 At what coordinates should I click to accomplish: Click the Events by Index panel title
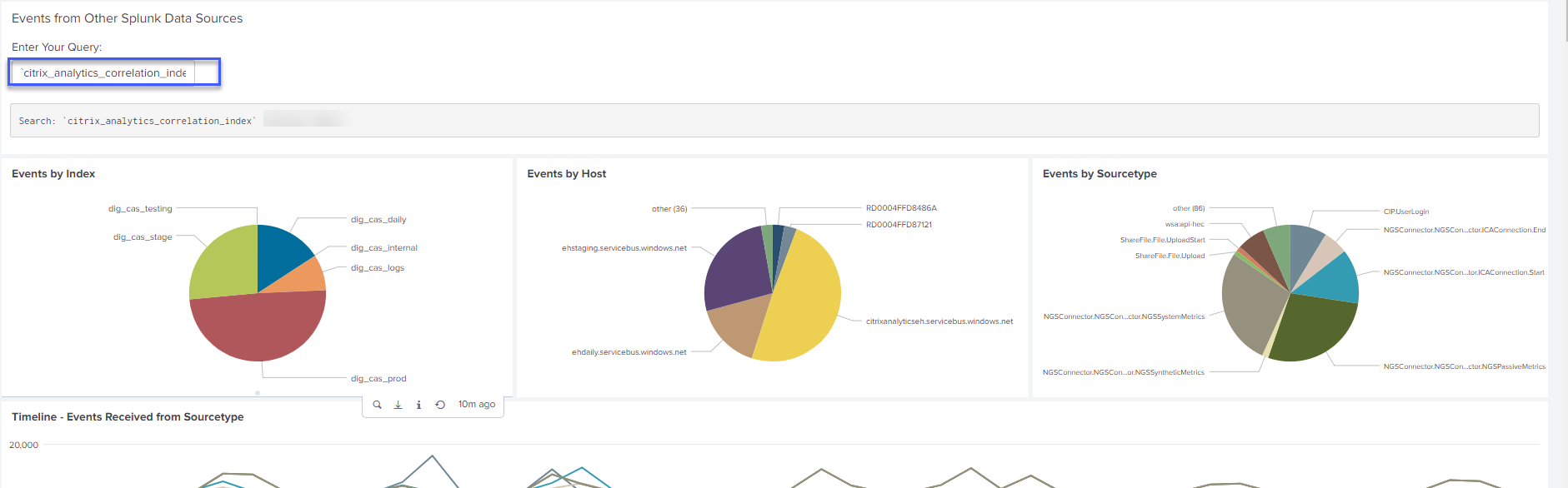pos(53,174)
